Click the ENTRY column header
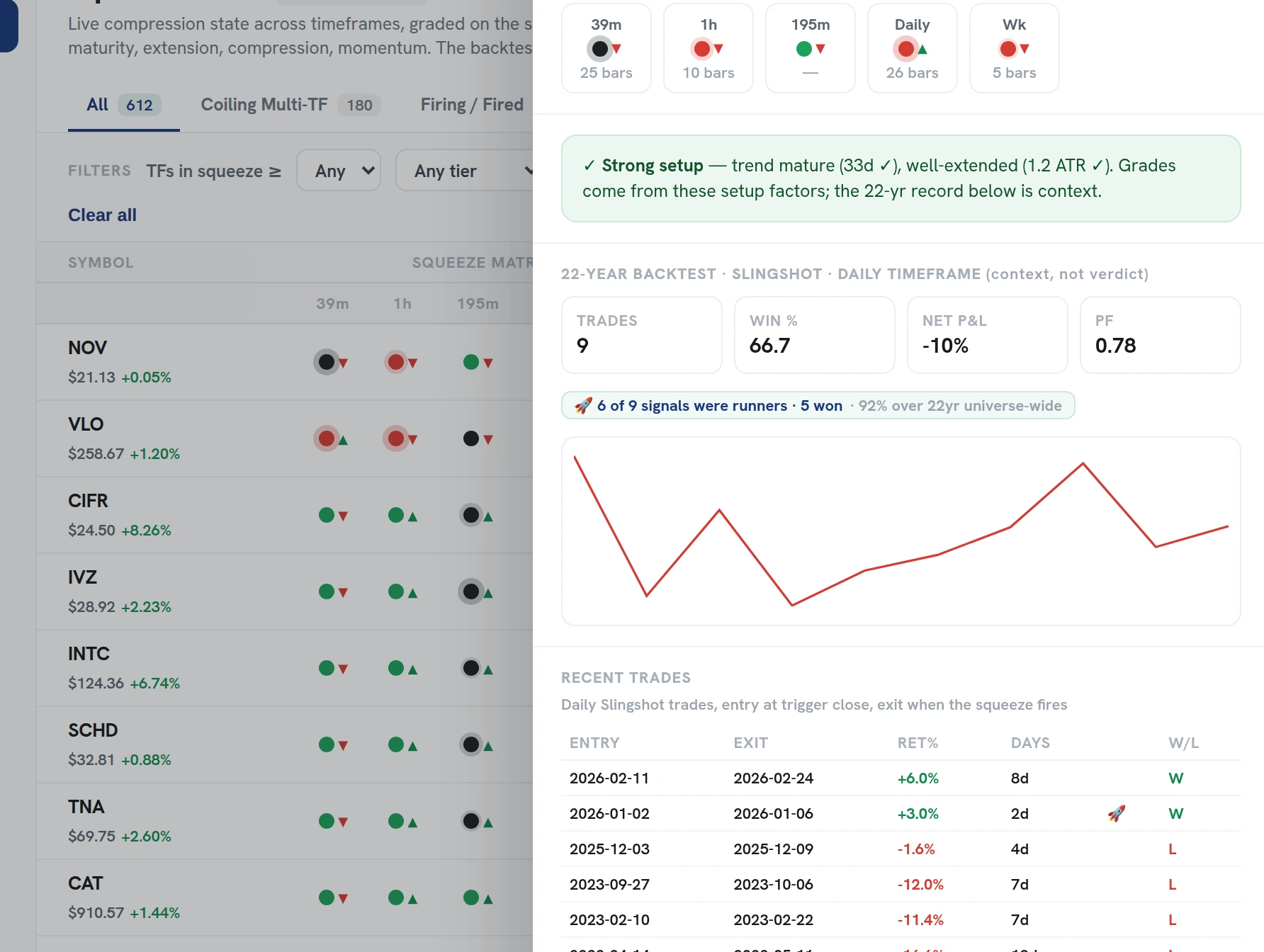 [x=594, y=742]
